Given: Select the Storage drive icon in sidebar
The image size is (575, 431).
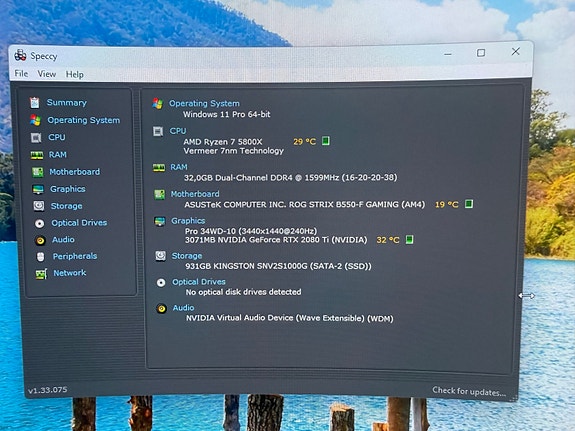Looking at the screenshot, I should [39, 206].
